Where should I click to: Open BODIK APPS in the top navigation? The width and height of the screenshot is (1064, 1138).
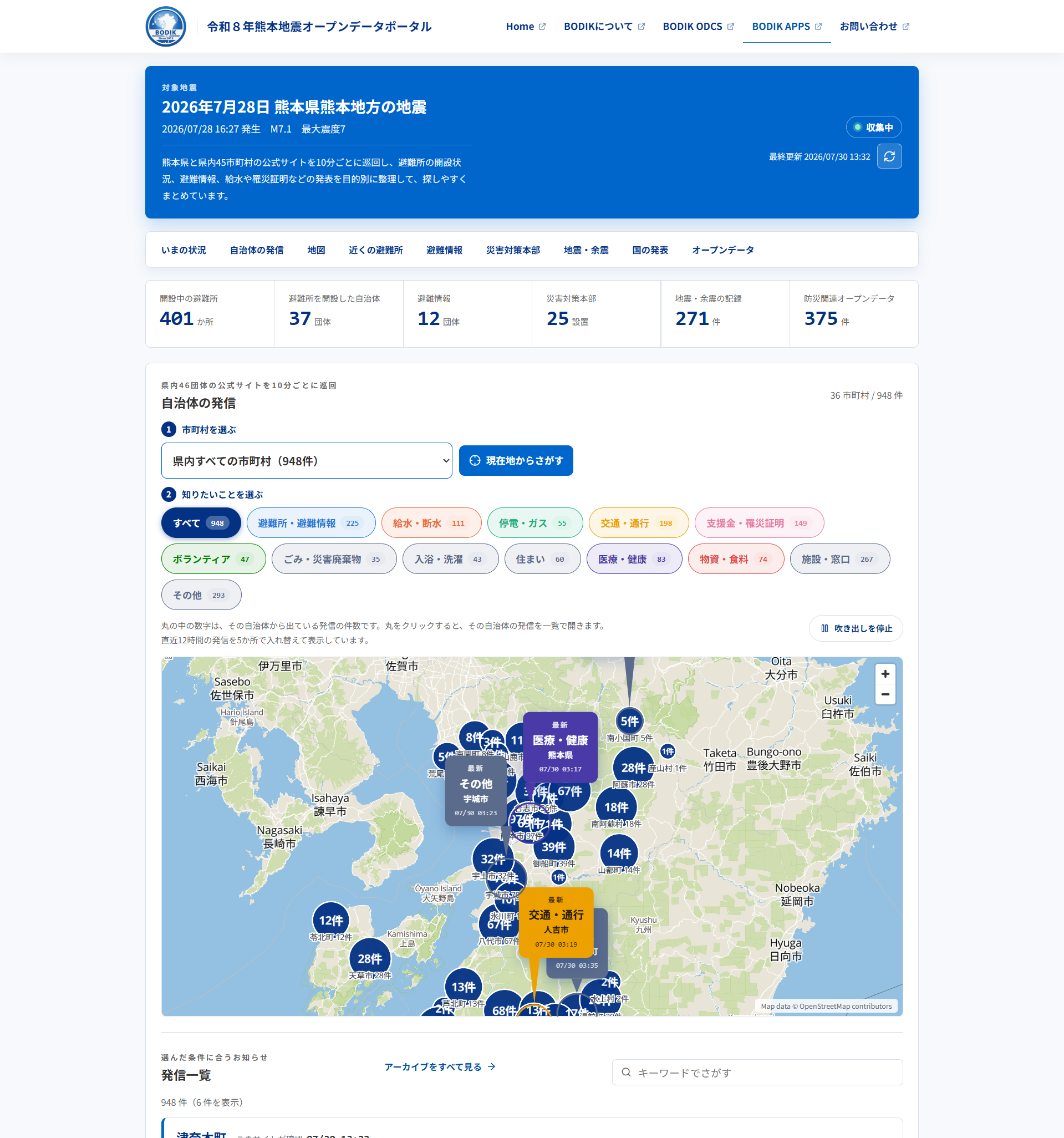786,26
